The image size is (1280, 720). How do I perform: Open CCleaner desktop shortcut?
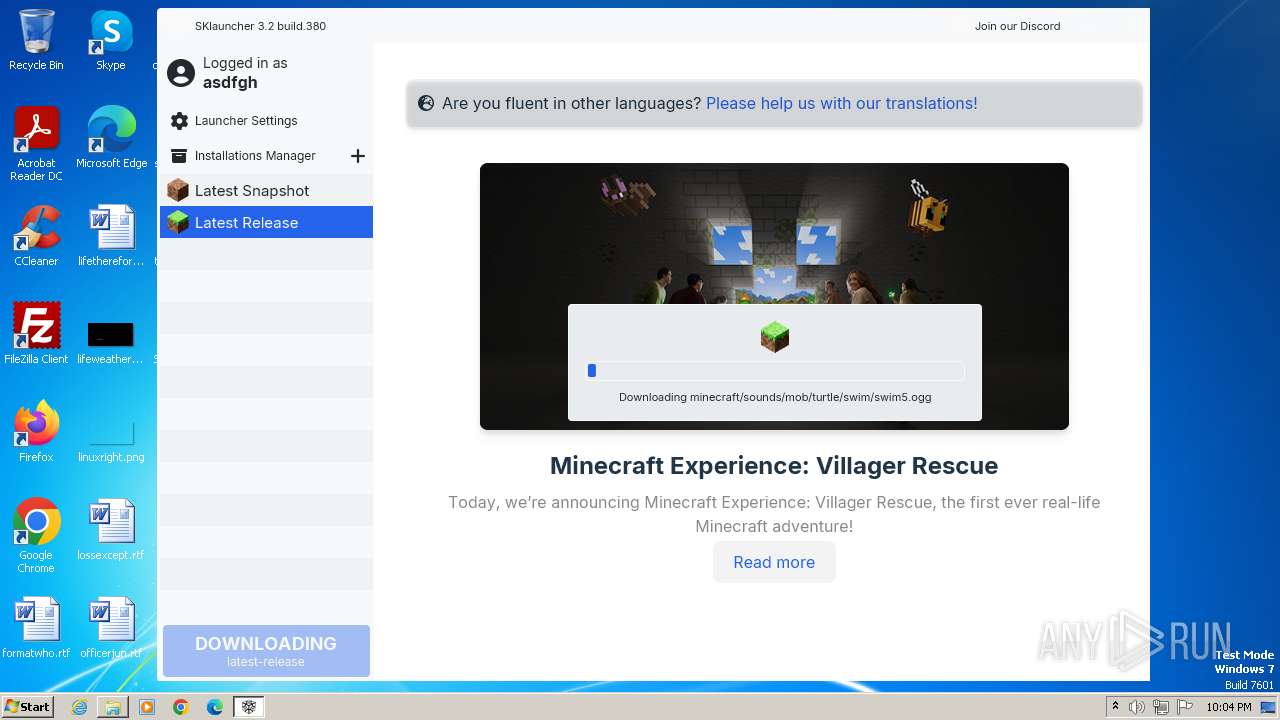pyautogui.click(x=36, y=236)
